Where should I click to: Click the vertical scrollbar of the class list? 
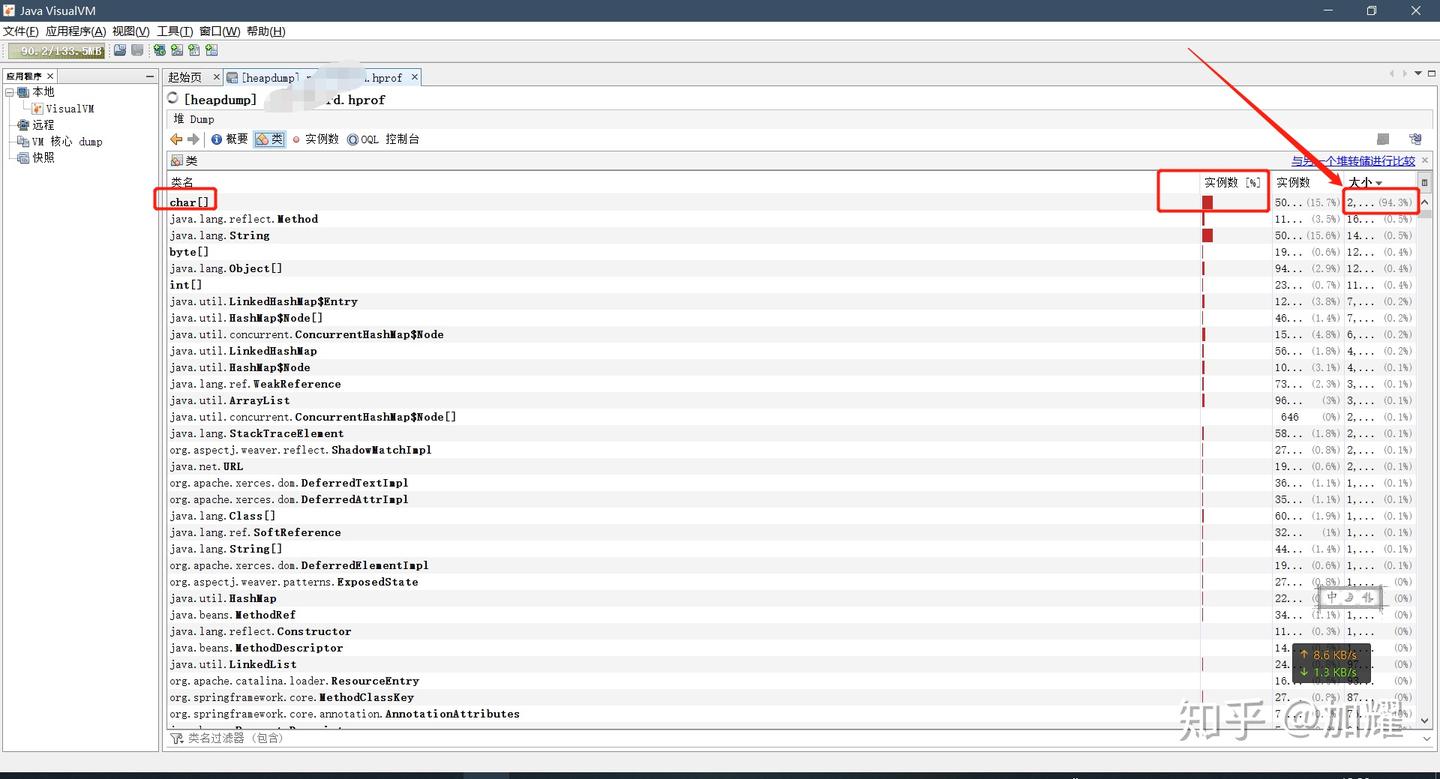click(1425, 400)
